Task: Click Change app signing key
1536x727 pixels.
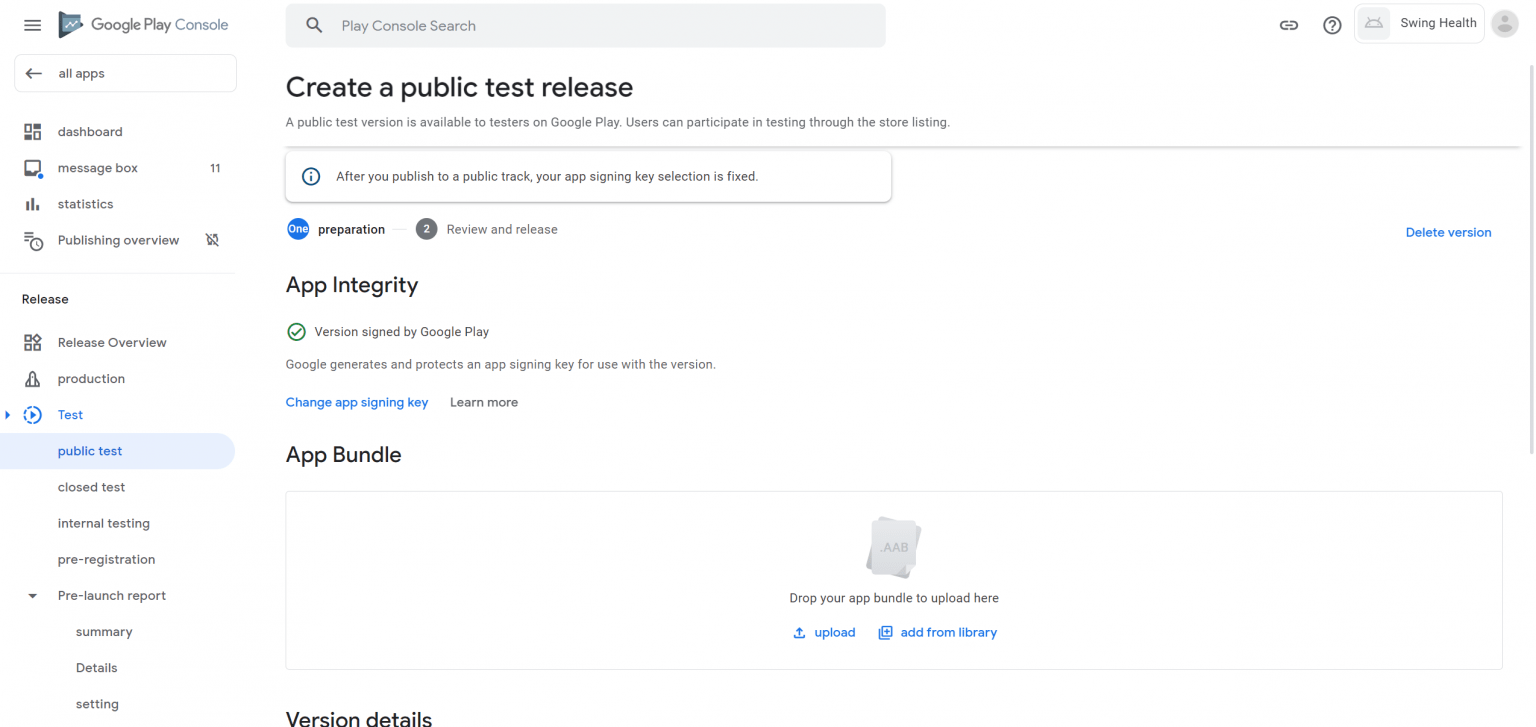Action: tap(357, 402)
